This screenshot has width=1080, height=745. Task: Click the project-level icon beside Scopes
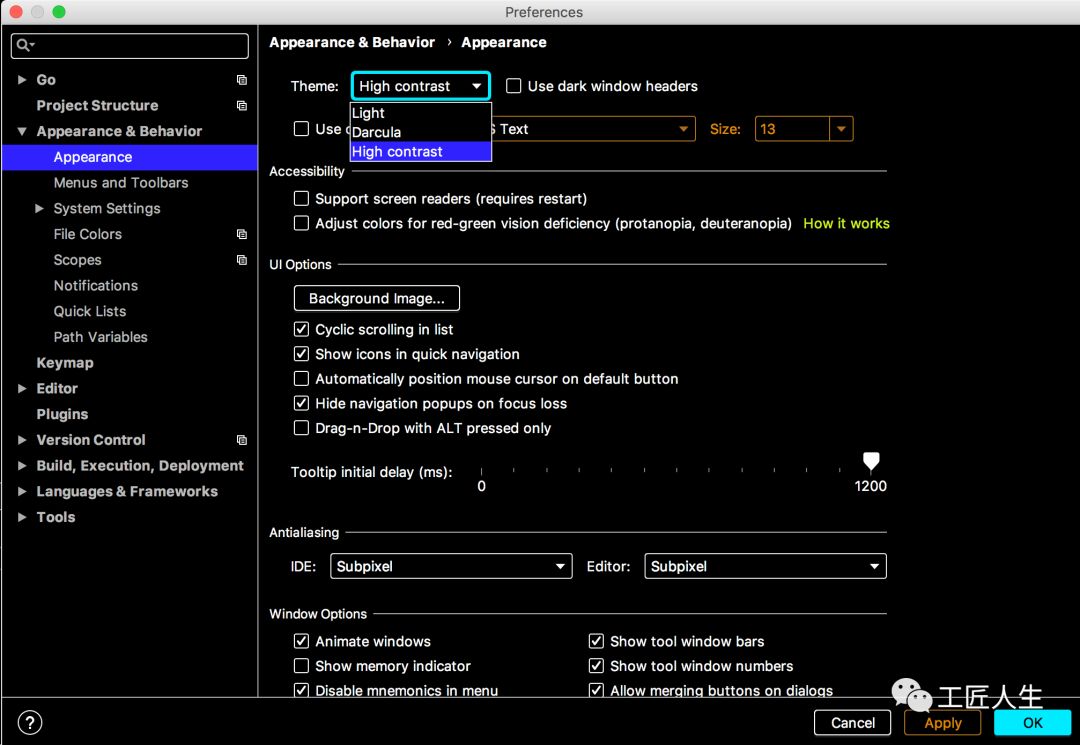coord(241,260)
